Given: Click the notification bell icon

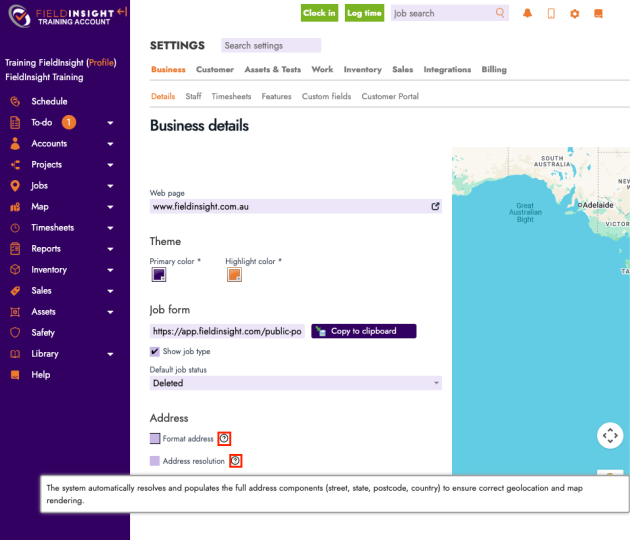Looking at the screenshot, I should point(528,13).
